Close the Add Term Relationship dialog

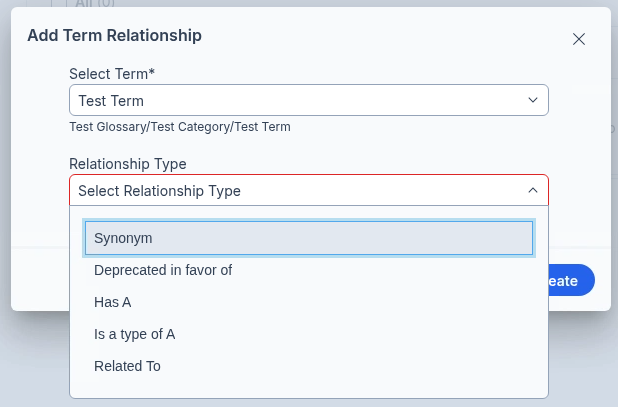578,39
